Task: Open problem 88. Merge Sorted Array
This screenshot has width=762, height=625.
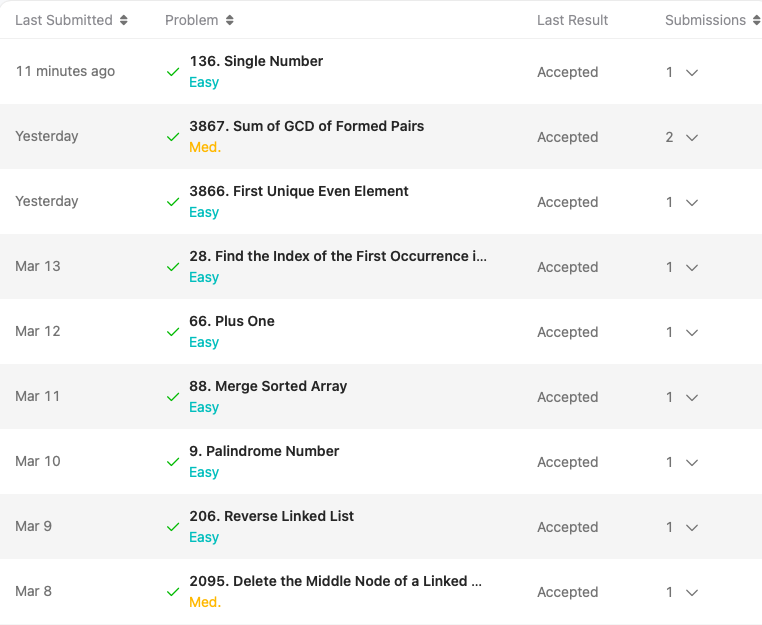Action: coord(268,386)
